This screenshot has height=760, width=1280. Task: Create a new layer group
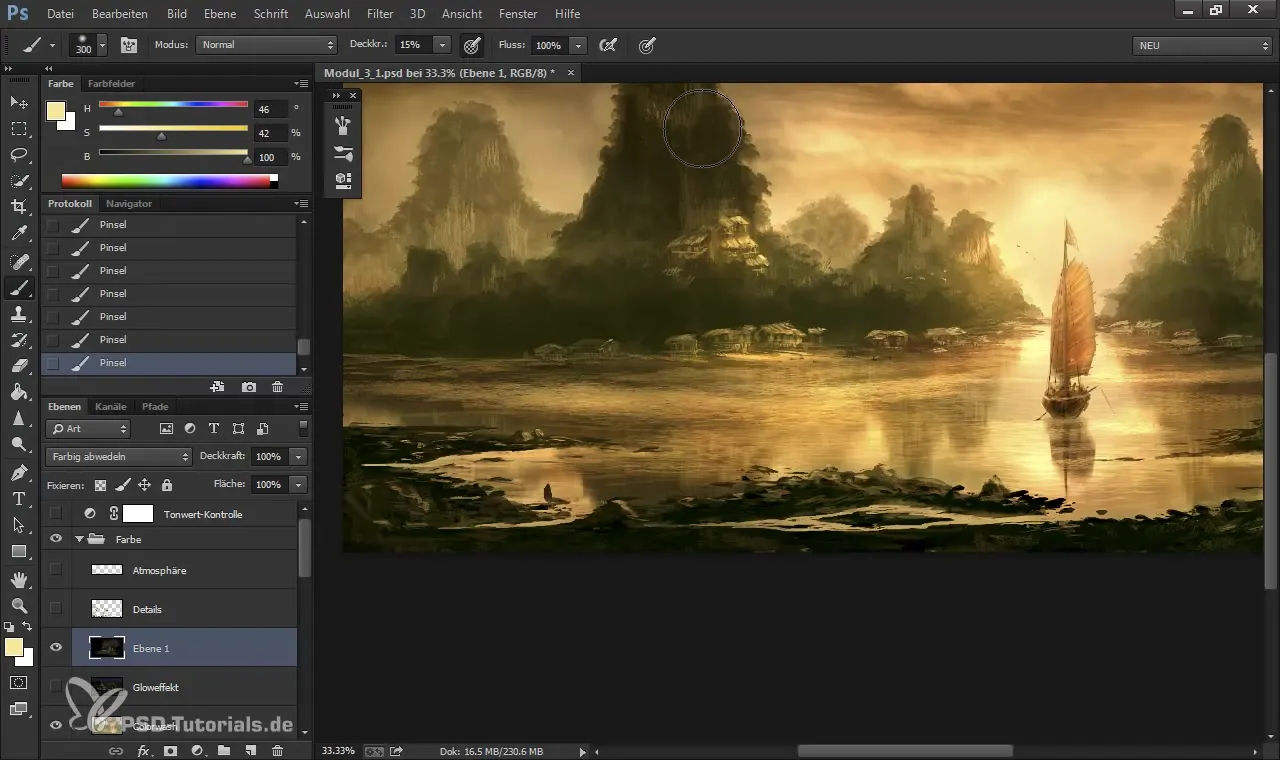pos(224,750)
